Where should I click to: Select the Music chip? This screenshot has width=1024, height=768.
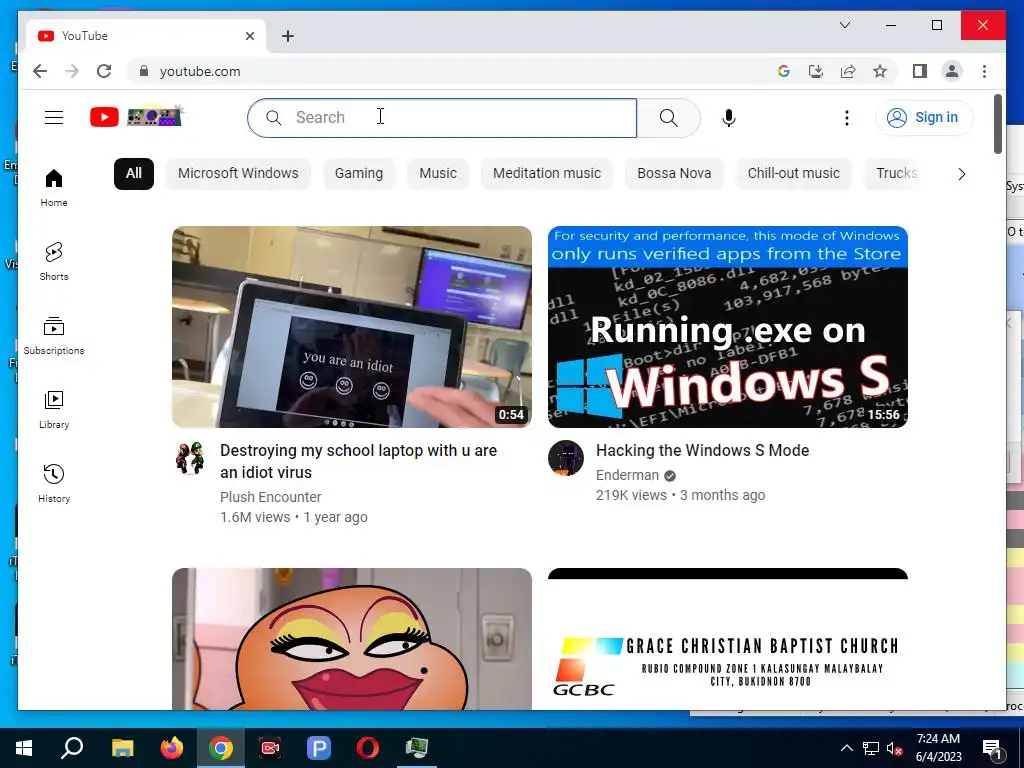438,174
